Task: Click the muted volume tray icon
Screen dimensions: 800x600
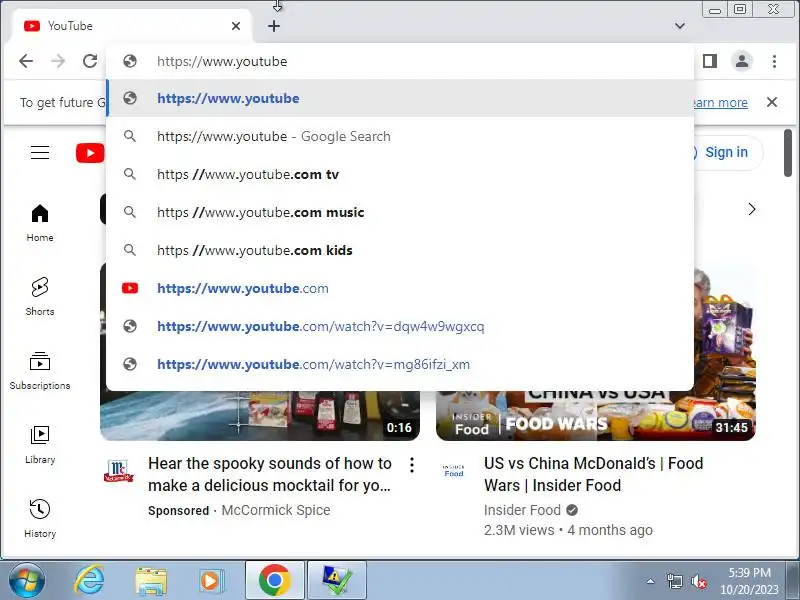Action: point(698,581)
